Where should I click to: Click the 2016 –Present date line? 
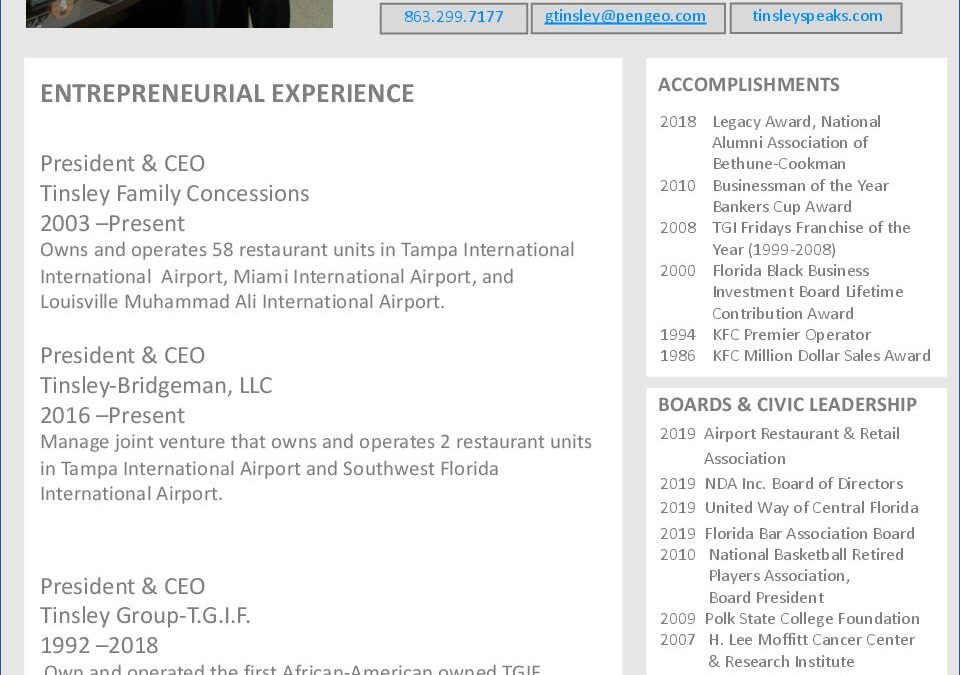tap(112, 415)
